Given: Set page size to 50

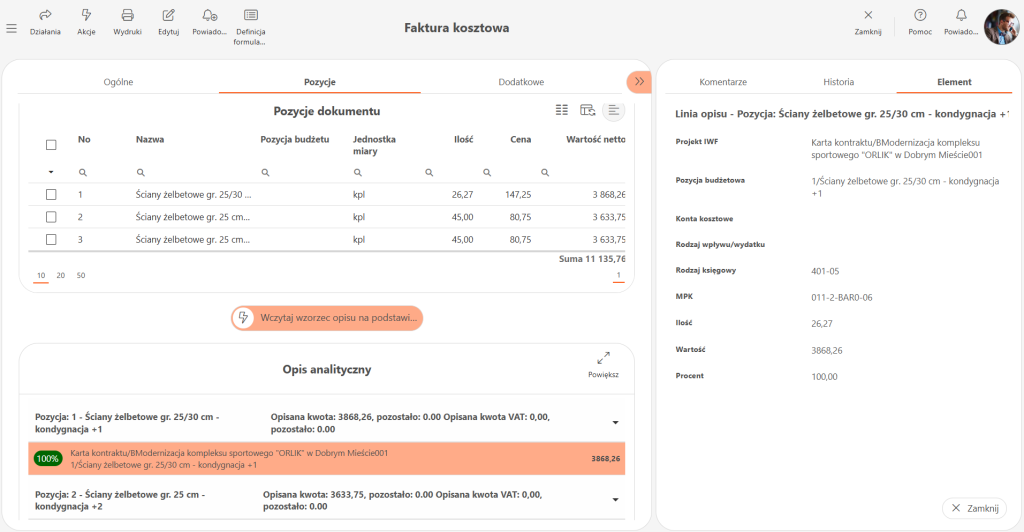Looking at the screenshot, I should click(x=81, y=275).
